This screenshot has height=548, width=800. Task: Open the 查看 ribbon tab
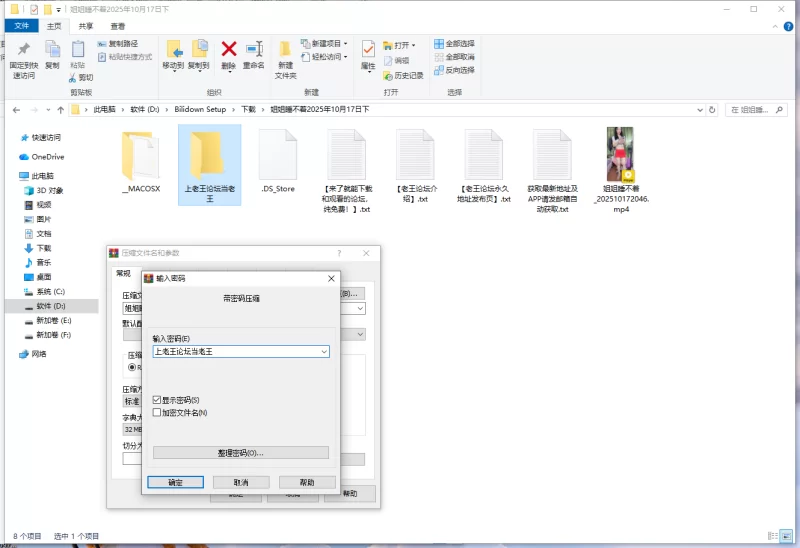pyautogui.click(x=118, y=26)
